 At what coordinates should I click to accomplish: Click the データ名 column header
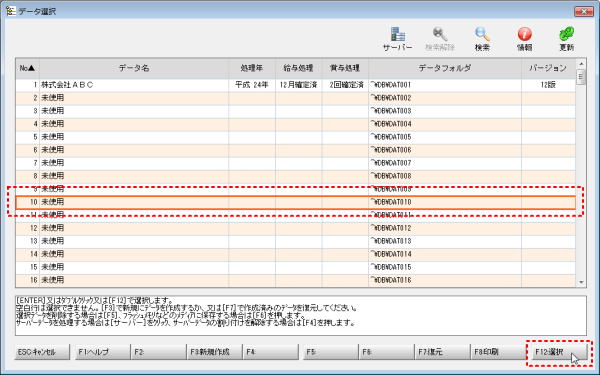[x=134, y=68]
